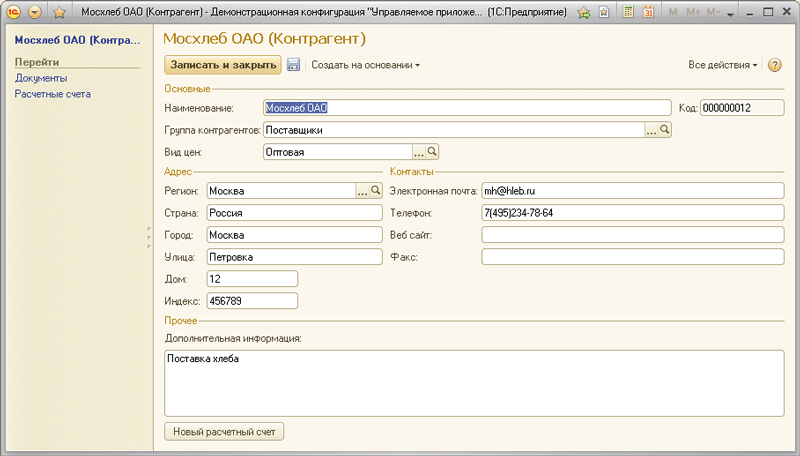Open the calendar icon in title bar
800x456 pixels.
648,12
